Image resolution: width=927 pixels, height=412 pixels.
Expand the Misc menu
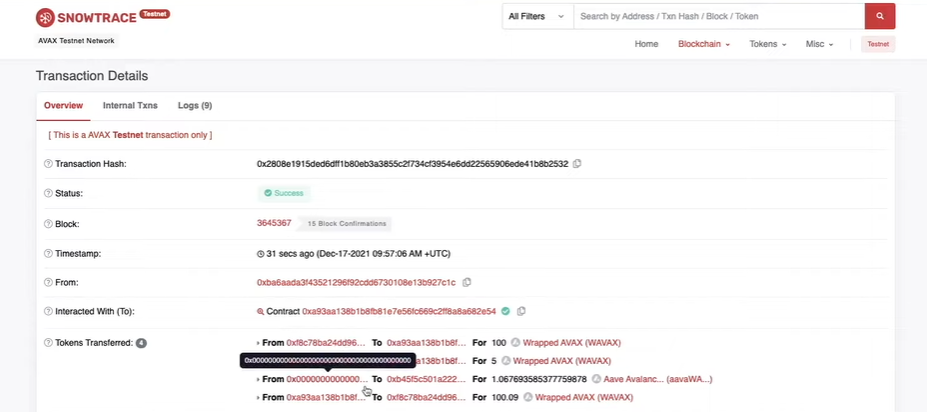[819, 44]
